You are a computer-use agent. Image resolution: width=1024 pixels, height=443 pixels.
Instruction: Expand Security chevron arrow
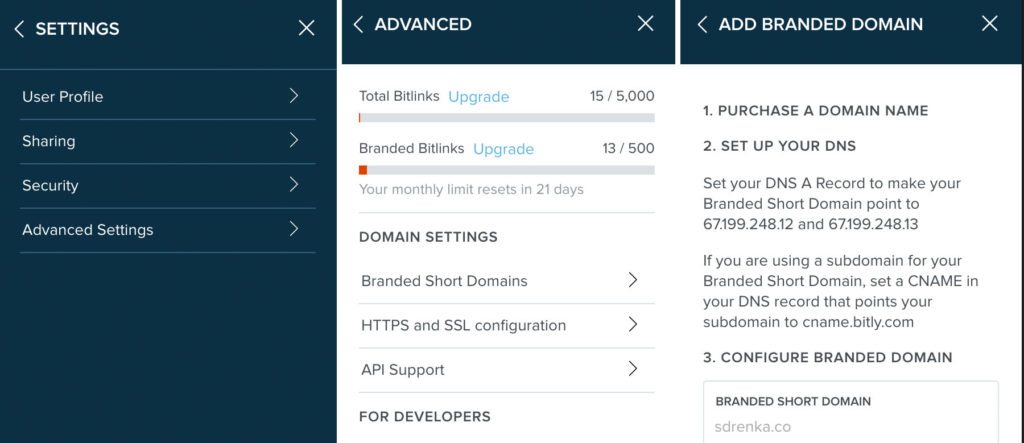click(x=293, y=185)
